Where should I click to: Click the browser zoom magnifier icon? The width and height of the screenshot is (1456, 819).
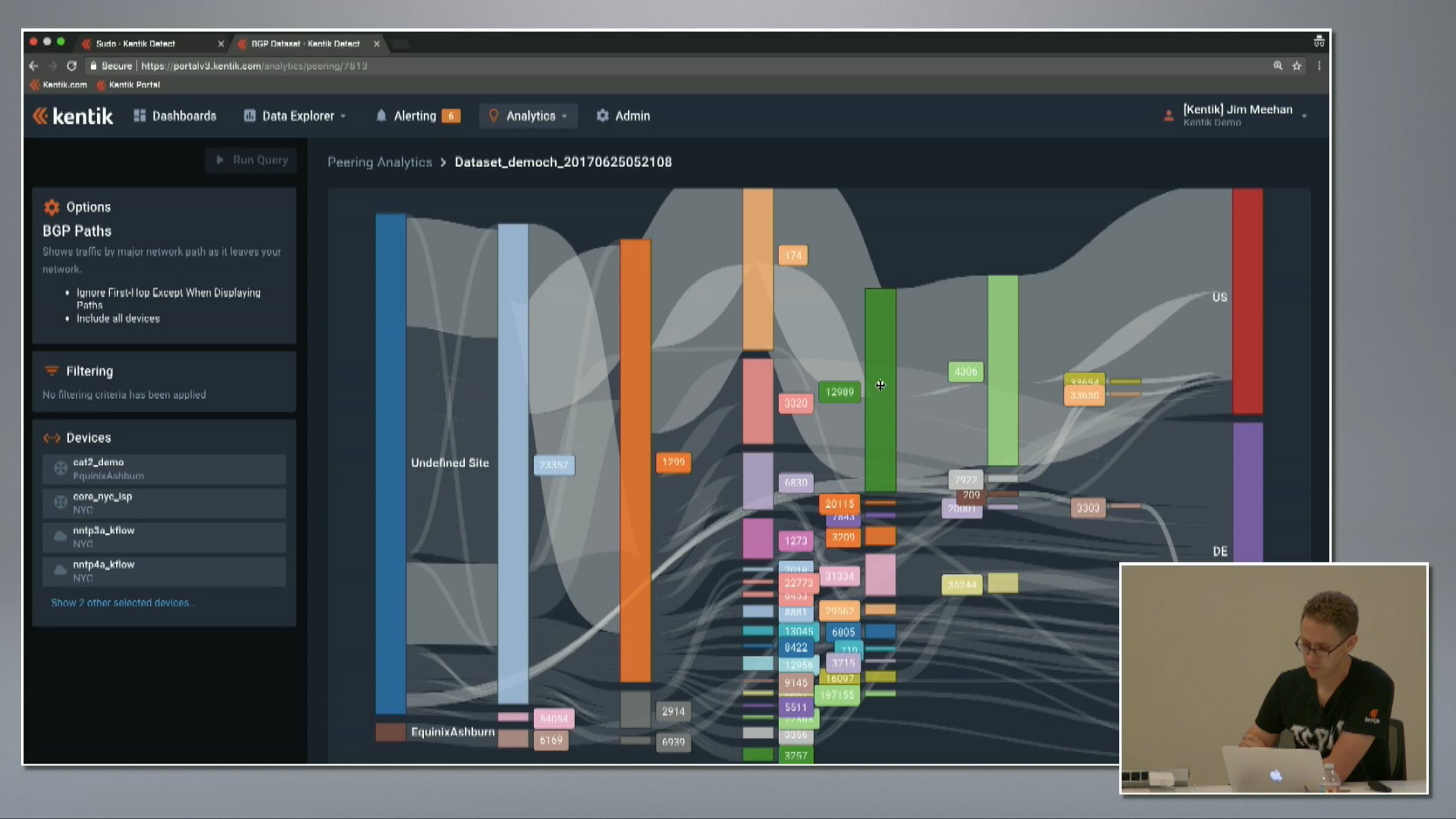[1278, 66]
